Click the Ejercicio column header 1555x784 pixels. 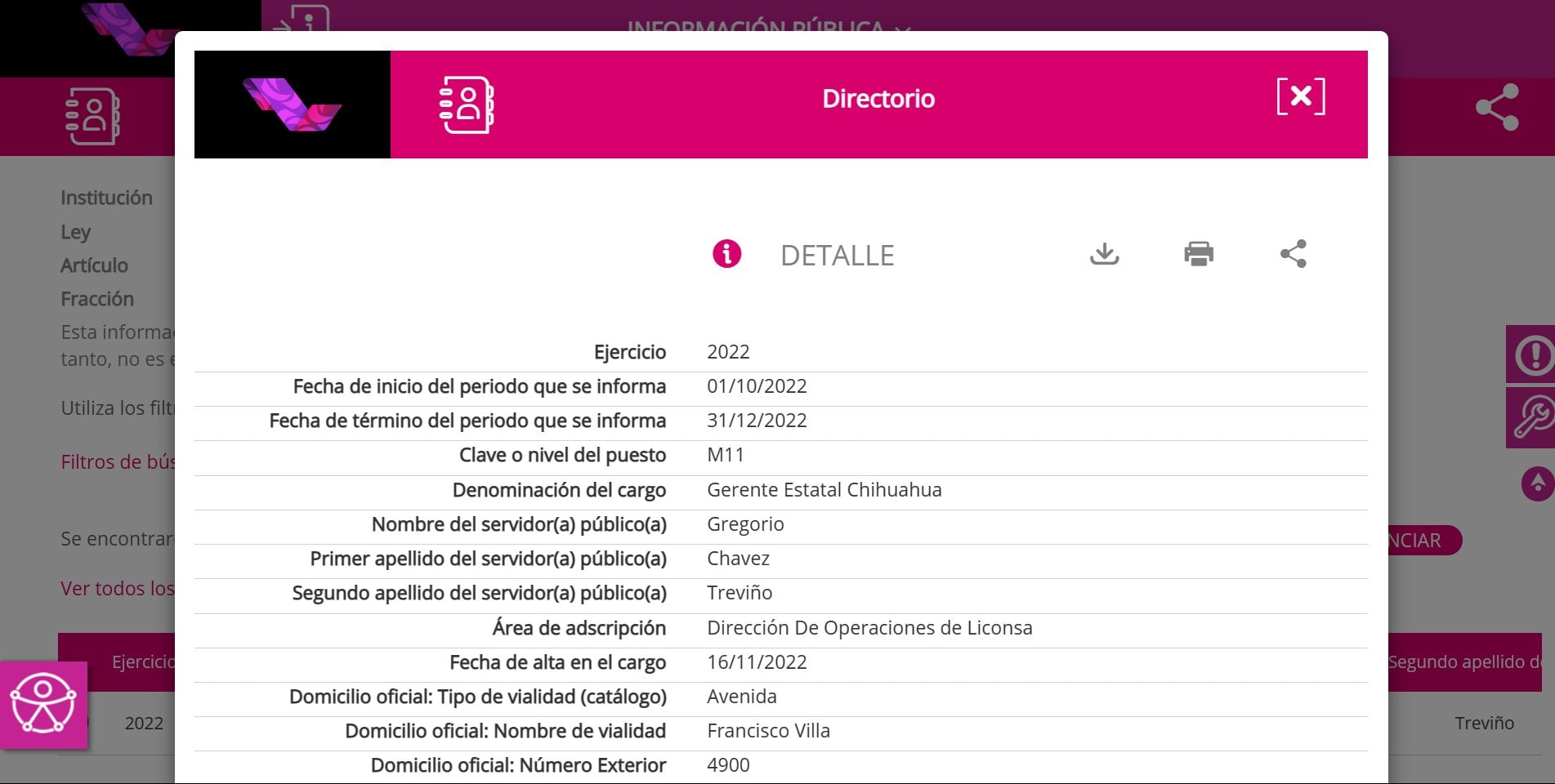tap(143, 662)
